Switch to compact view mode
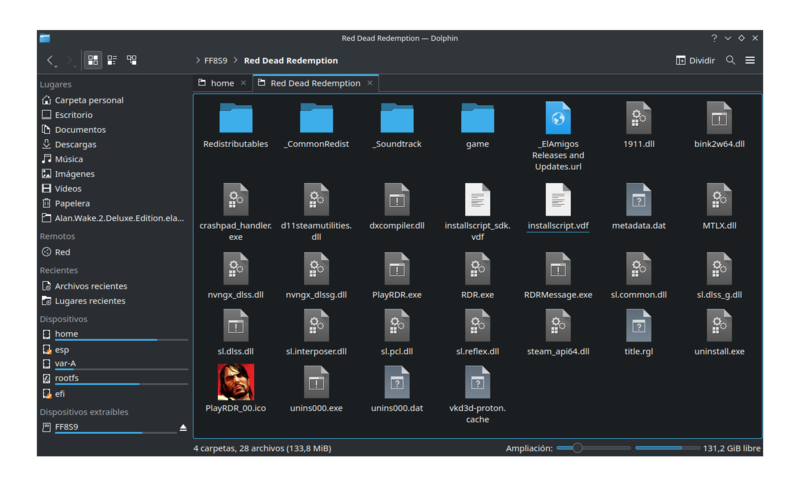Screen dimensions: 800x500 point(112,60)
